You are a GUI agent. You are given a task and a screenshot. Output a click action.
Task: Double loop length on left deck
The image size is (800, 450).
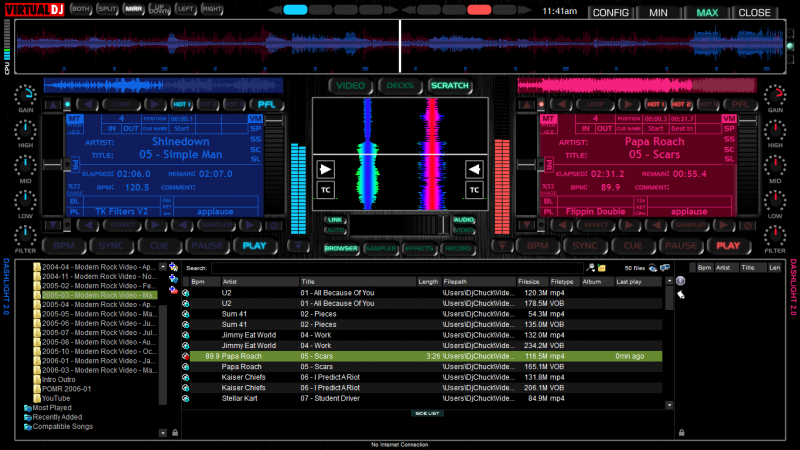155,105
